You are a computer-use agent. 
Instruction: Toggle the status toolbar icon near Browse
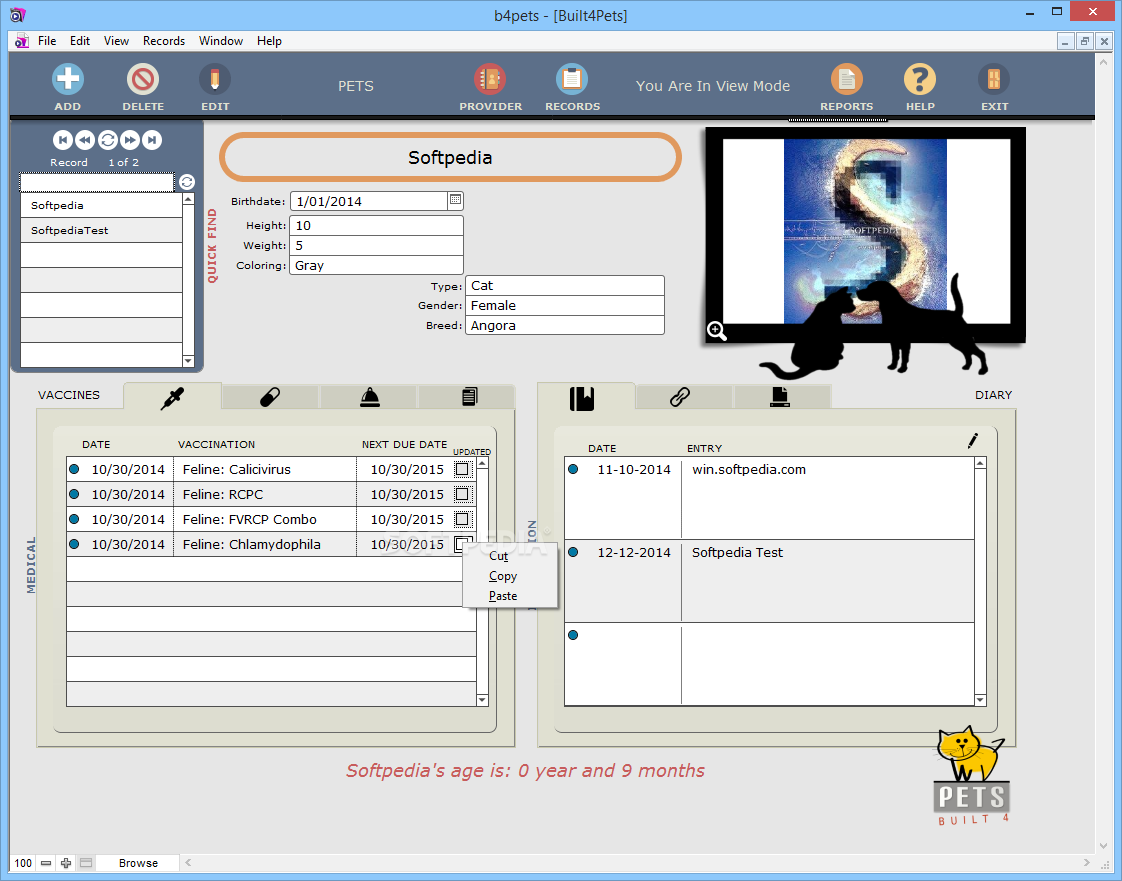click(86, 863)
